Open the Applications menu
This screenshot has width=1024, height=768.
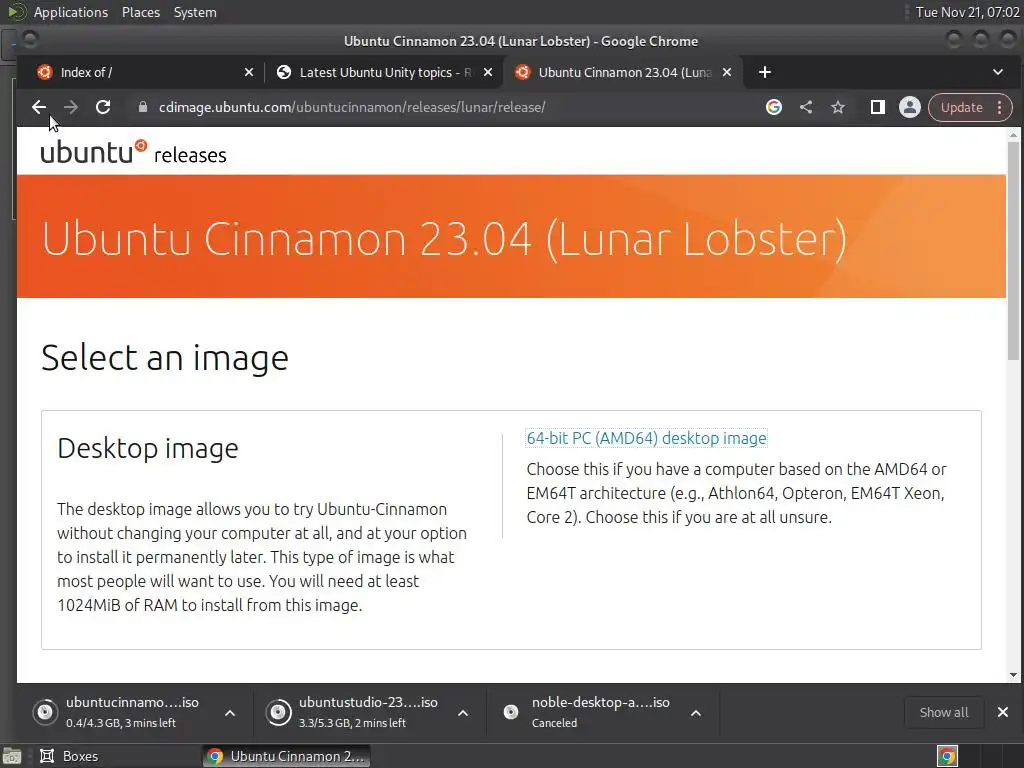point(71,12)
